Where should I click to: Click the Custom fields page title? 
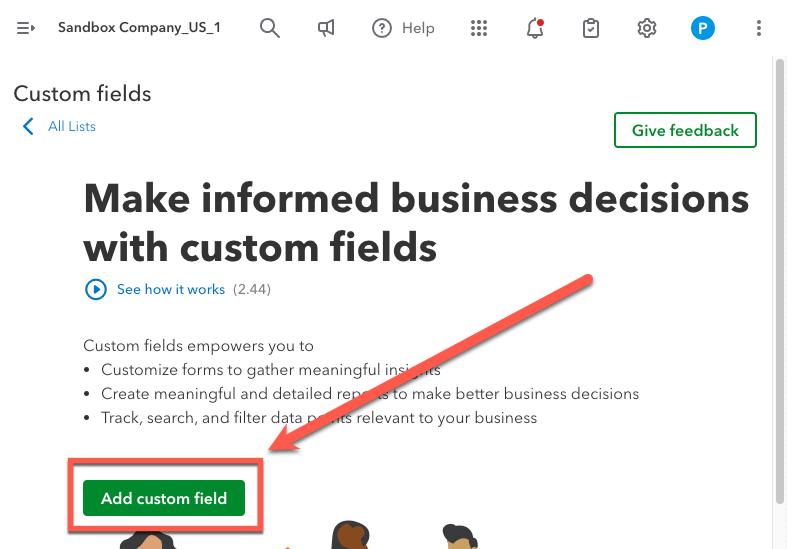tap(83, 94)
